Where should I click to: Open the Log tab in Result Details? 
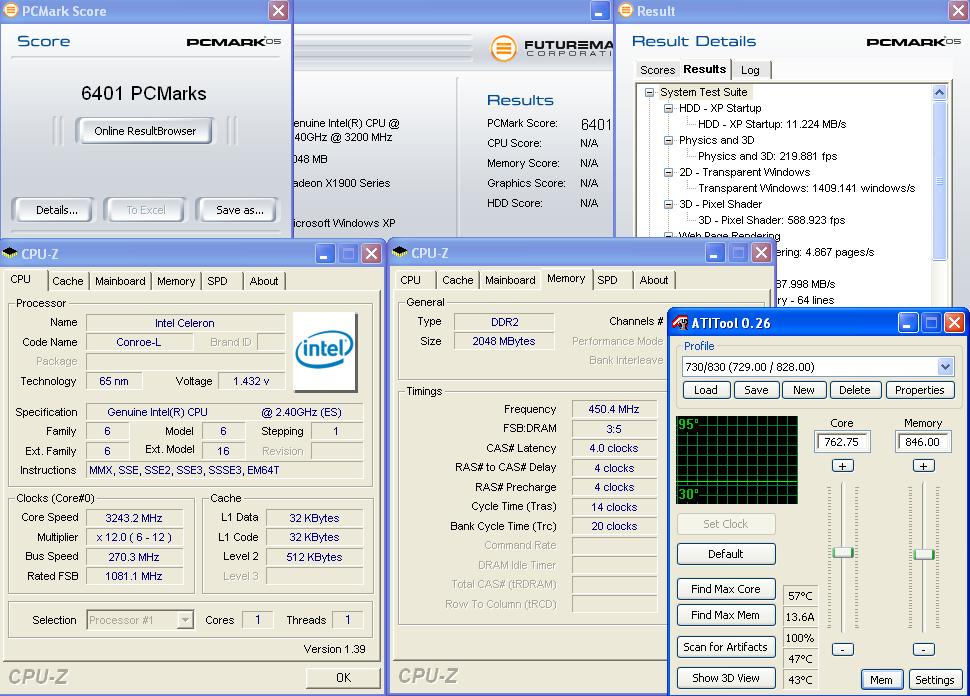(x=750, y=70)
